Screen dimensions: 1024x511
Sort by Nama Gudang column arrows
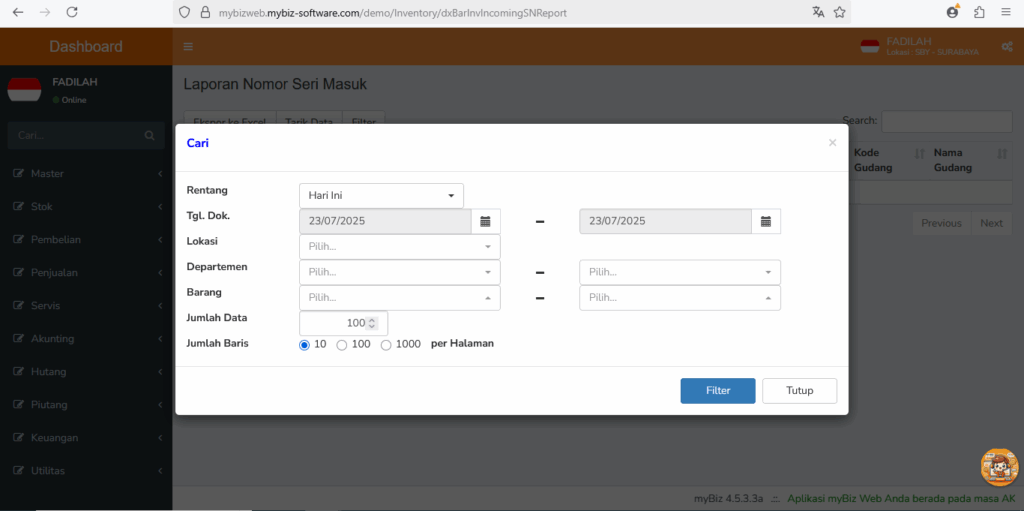pyautogui.click(x=1002, y=153)
